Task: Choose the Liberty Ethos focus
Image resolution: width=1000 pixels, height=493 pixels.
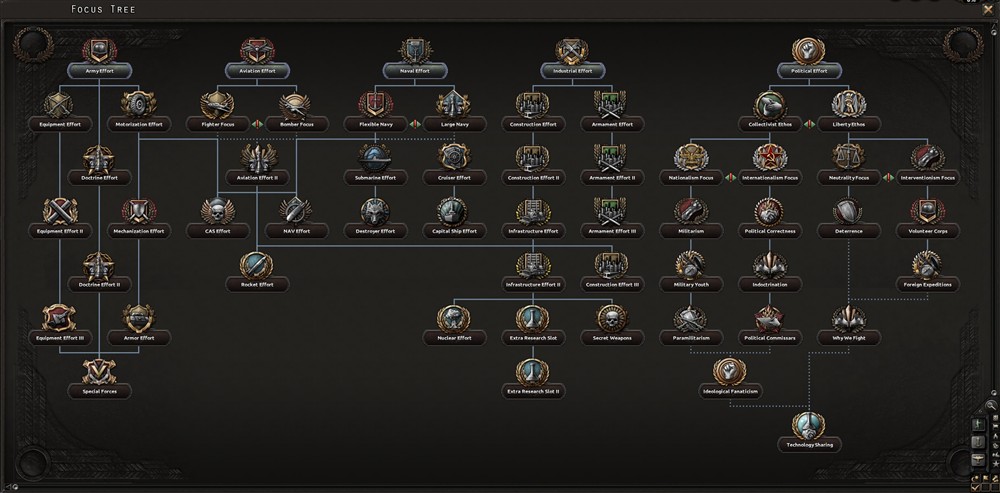Action: click(849, 104)
